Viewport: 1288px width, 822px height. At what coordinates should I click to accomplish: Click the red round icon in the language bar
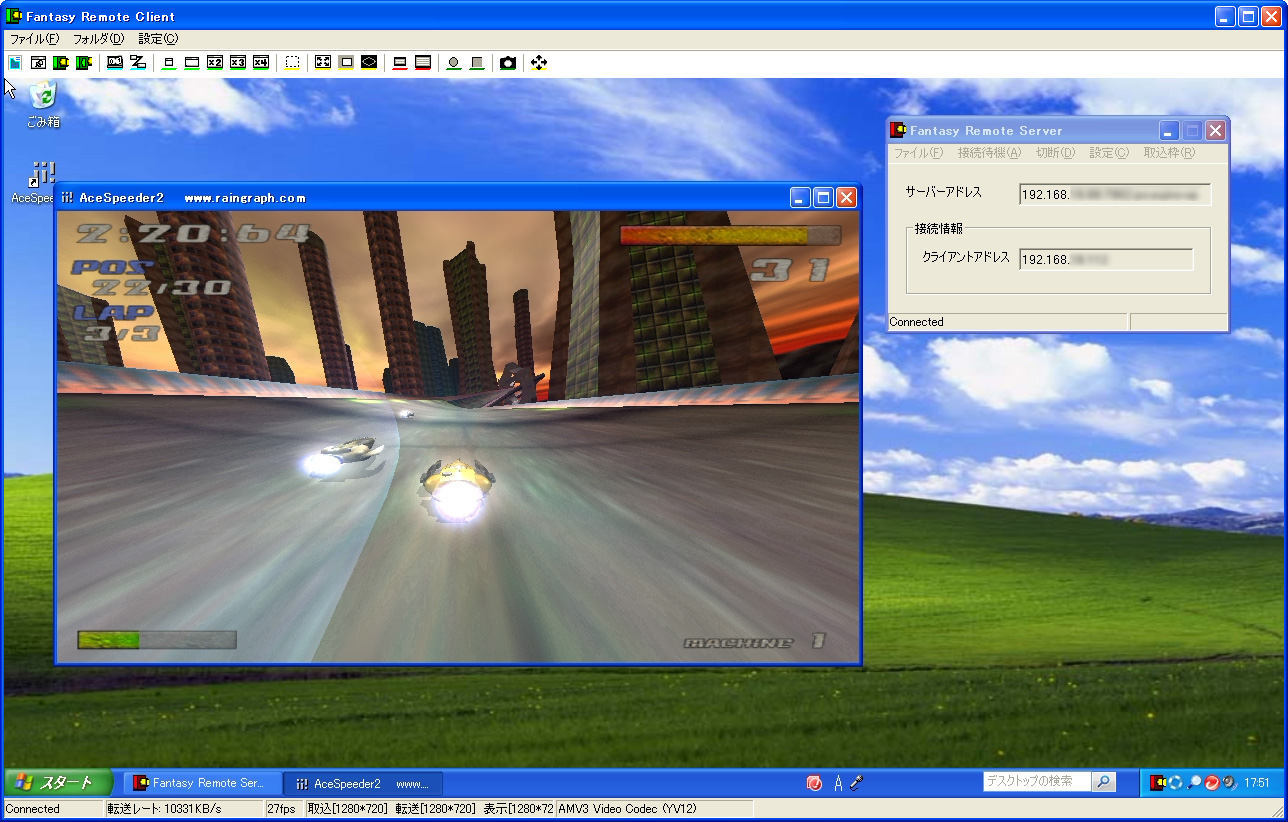815,784
